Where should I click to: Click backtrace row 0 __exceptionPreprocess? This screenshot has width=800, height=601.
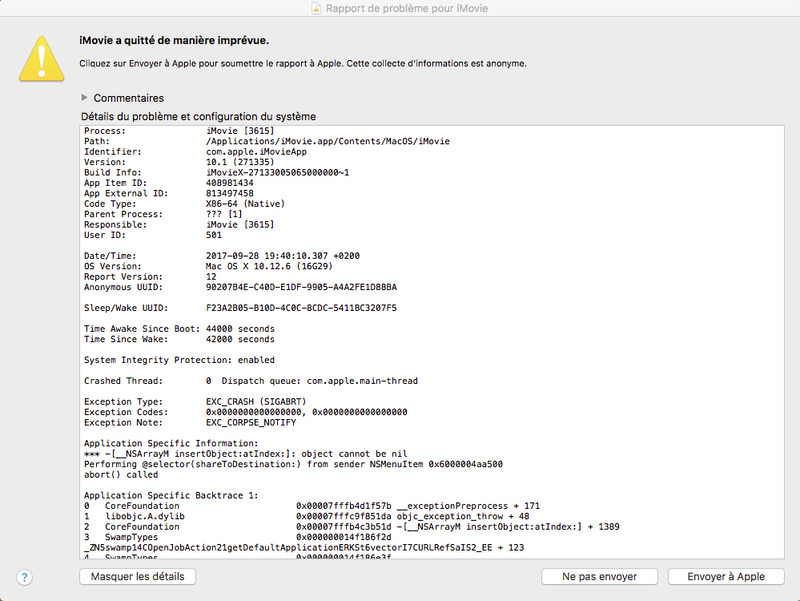(312, 506)
